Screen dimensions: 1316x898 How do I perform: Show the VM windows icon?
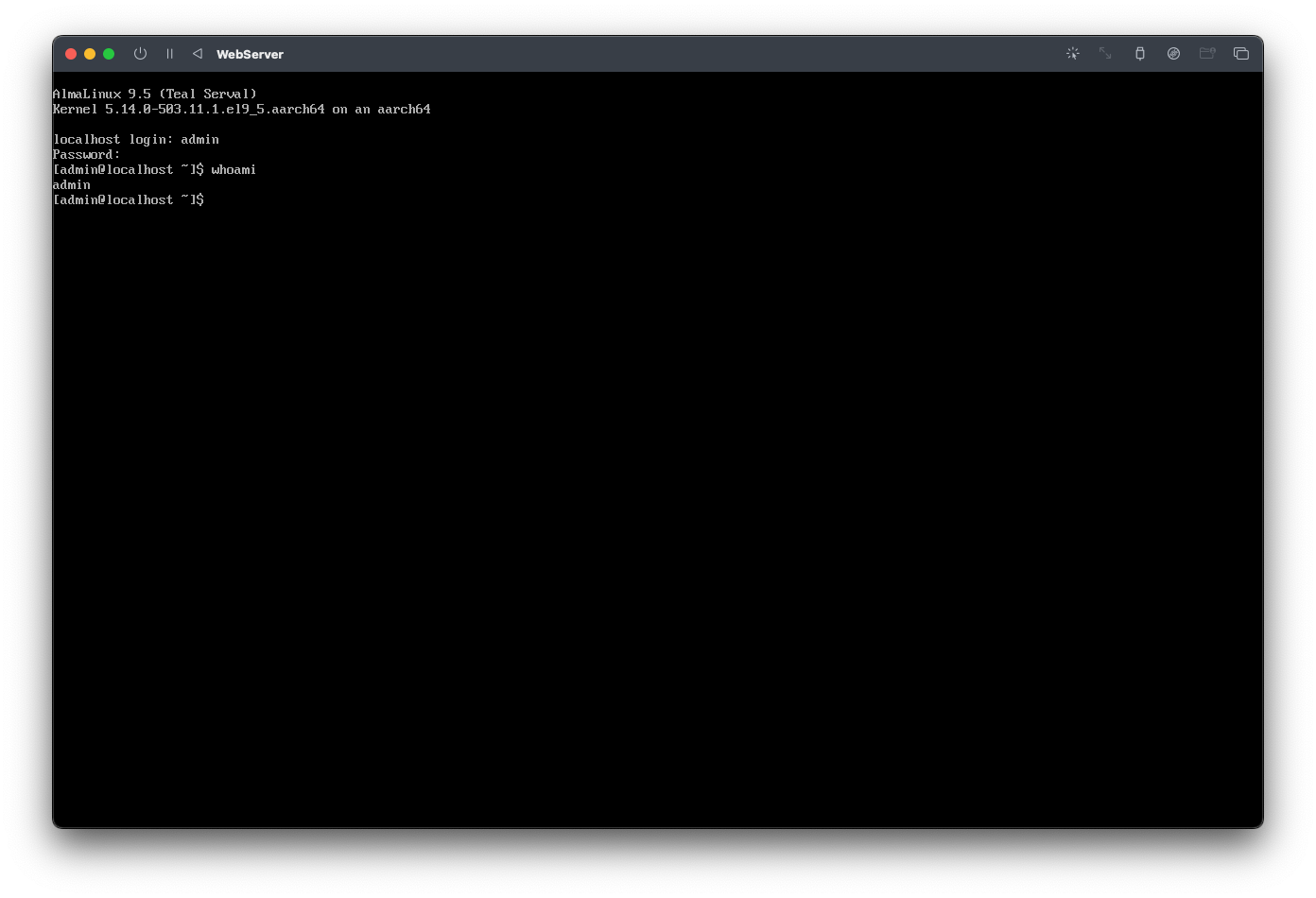[1241, 54]
